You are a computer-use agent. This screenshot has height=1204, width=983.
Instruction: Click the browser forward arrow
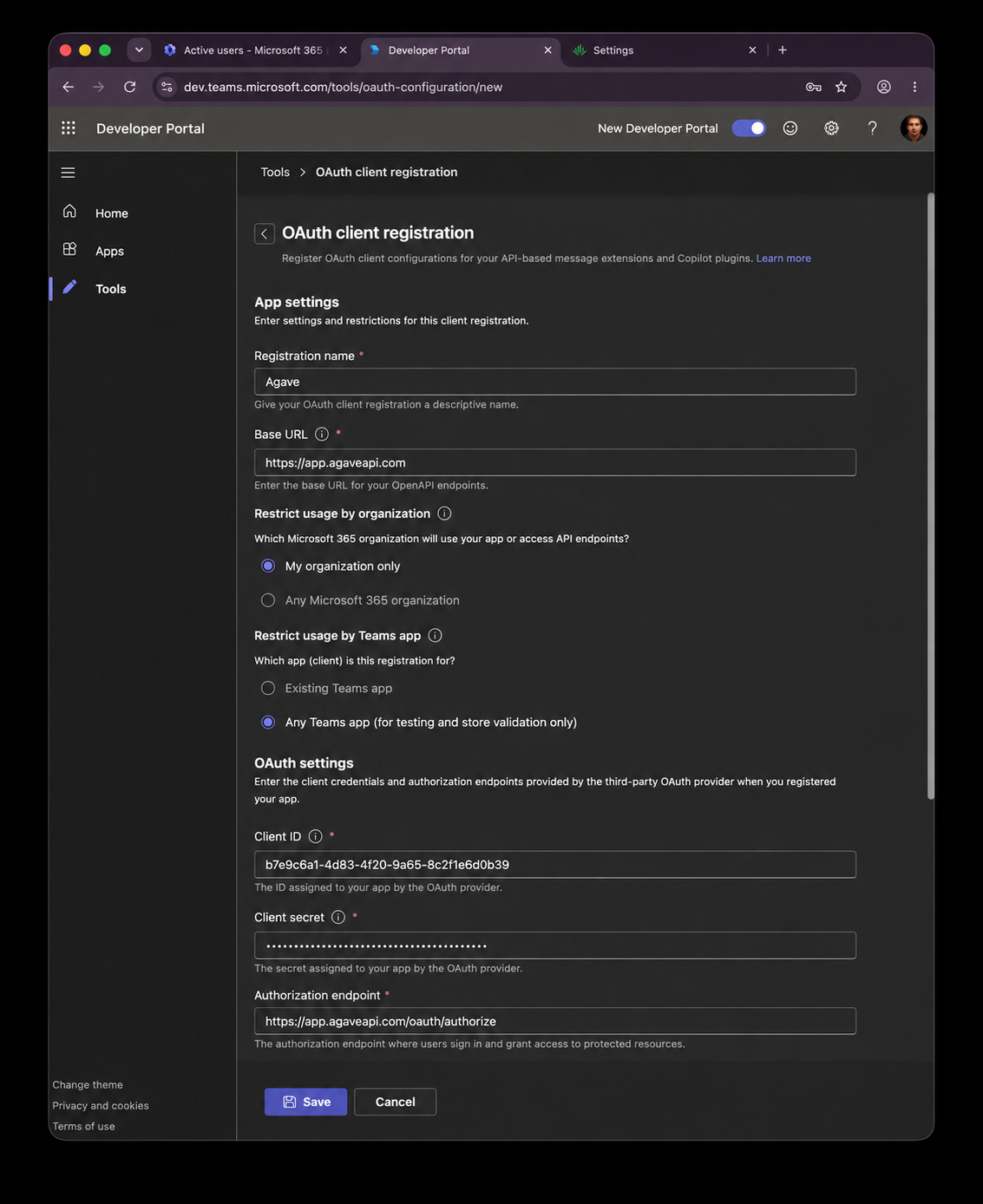[x=99, y=87]
